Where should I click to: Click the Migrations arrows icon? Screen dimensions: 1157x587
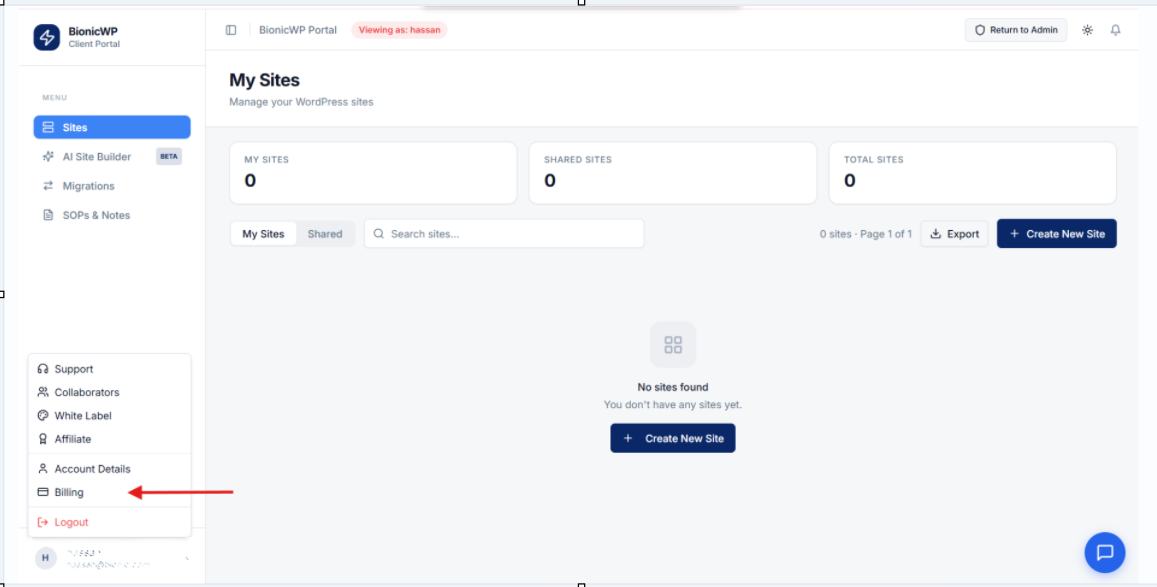48,186
